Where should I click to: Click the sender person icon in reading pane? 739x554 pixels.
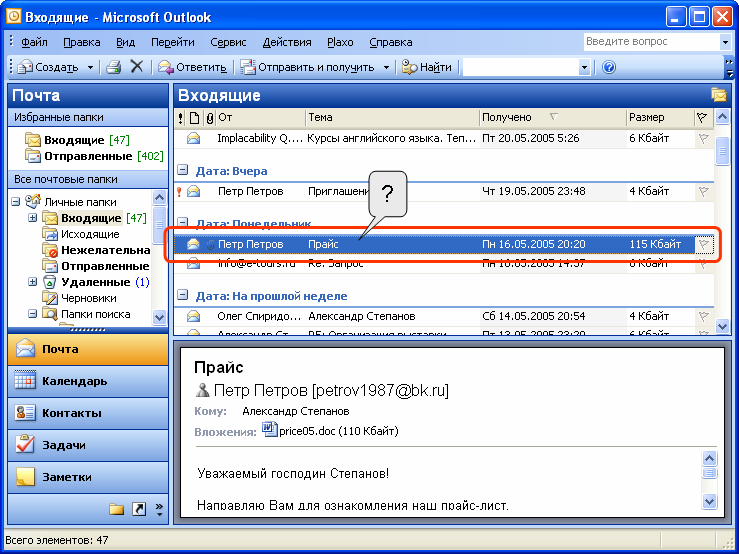202,390
